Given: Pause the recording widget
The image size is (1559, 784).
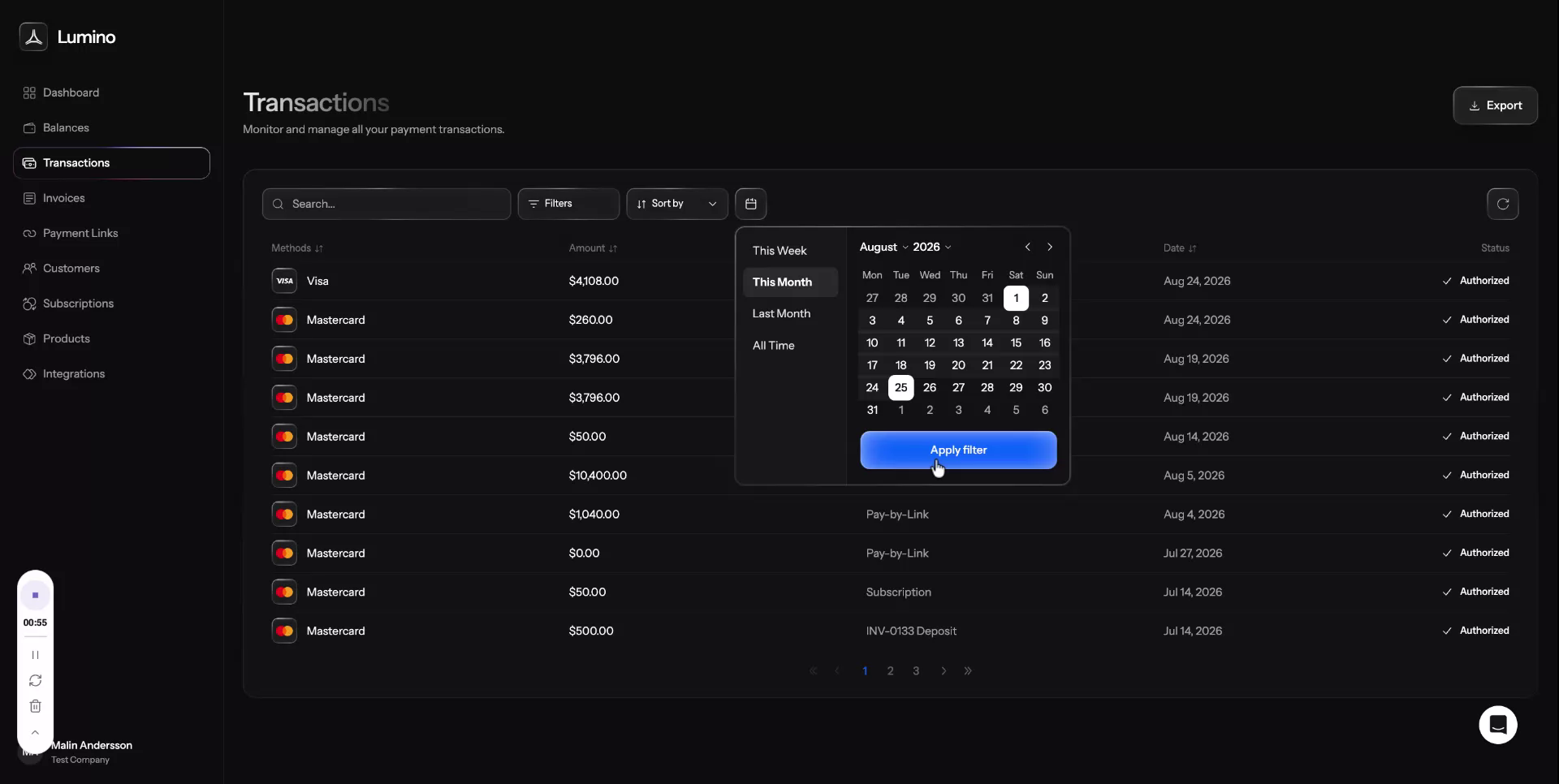Looking at the screenshot, I should (35, 655).
